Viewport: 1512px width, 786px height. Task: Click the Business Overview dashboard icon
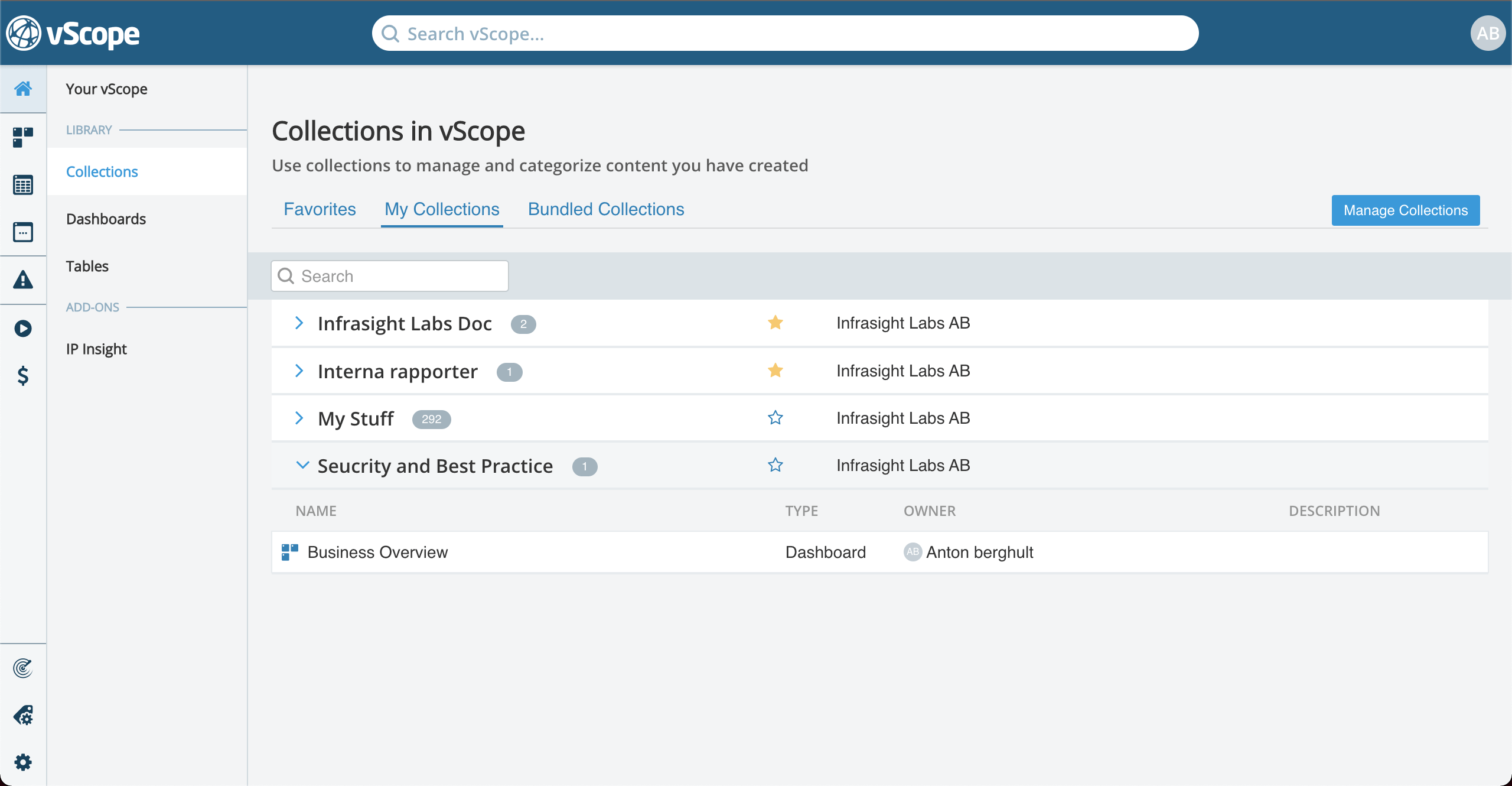(x=290, y=552)
